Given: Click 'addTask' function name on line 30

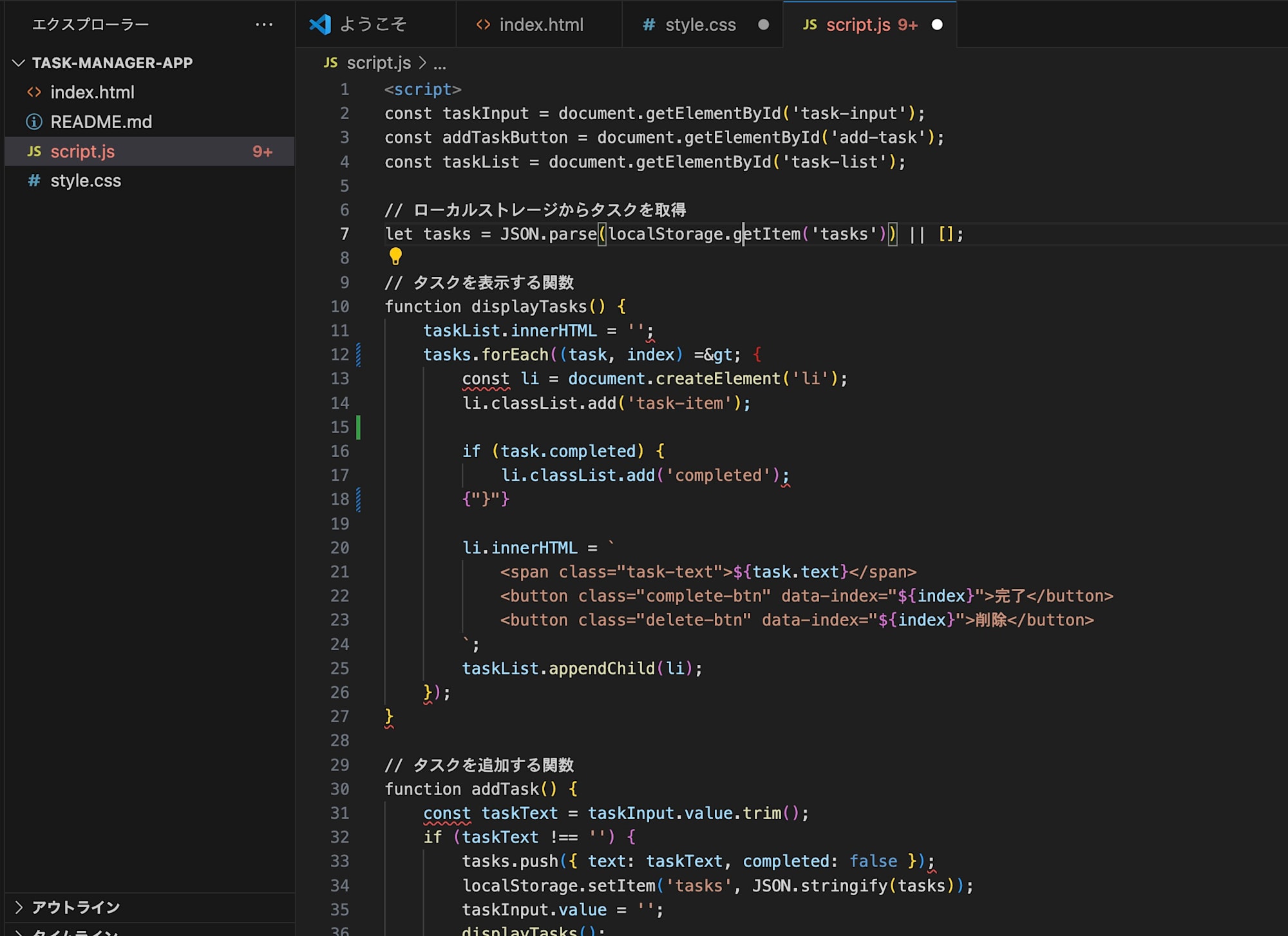Looking at the screenshot, I should tap(505, 789).
